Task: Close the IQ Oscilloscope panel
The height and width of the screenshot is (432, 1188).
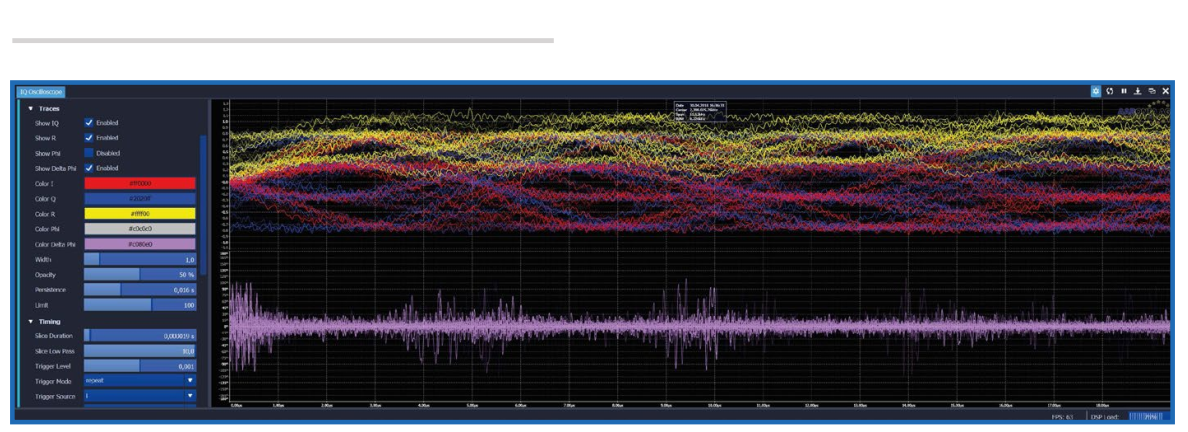Action: 1165,91
